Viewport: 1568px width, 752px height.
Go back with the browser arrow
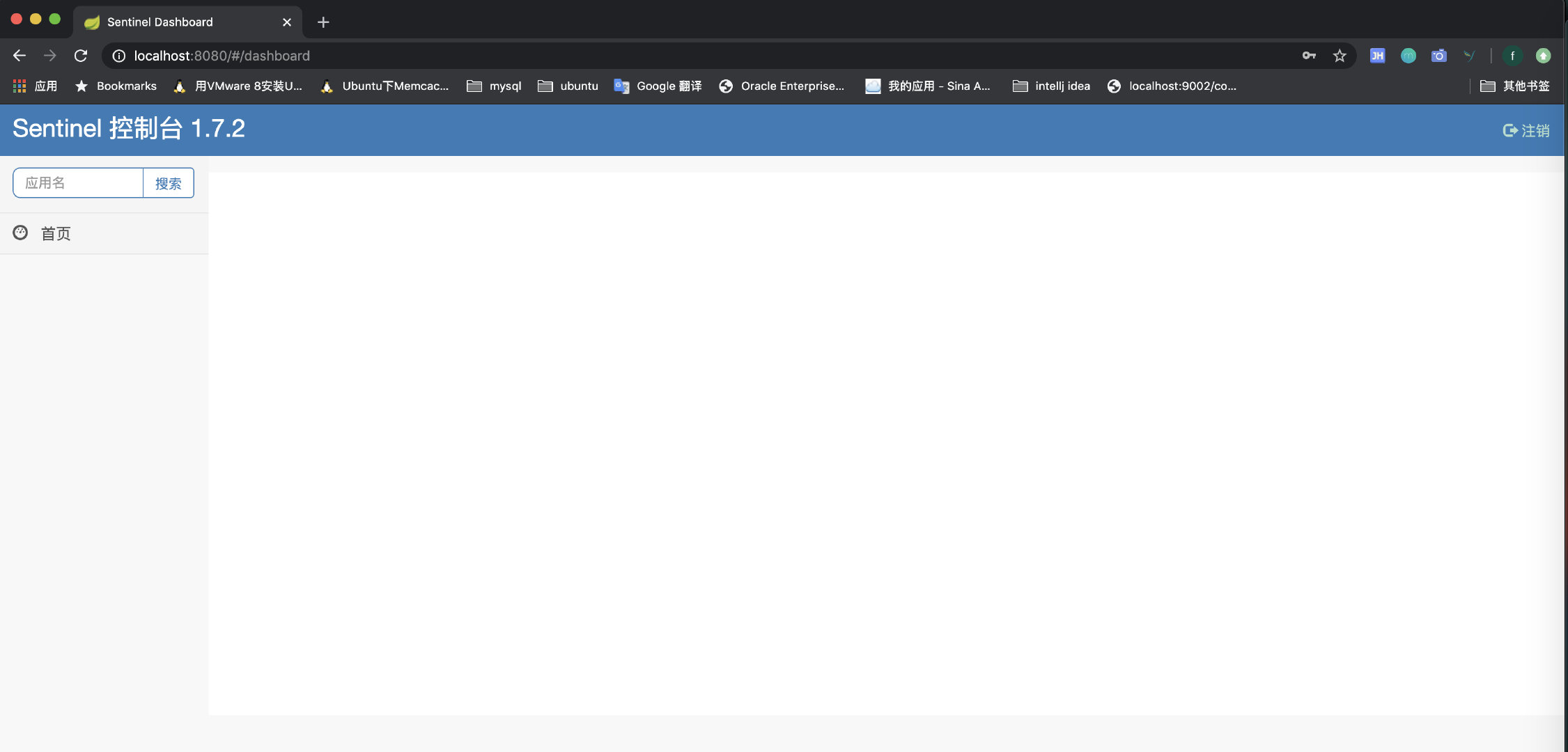(x=20, y=56)
